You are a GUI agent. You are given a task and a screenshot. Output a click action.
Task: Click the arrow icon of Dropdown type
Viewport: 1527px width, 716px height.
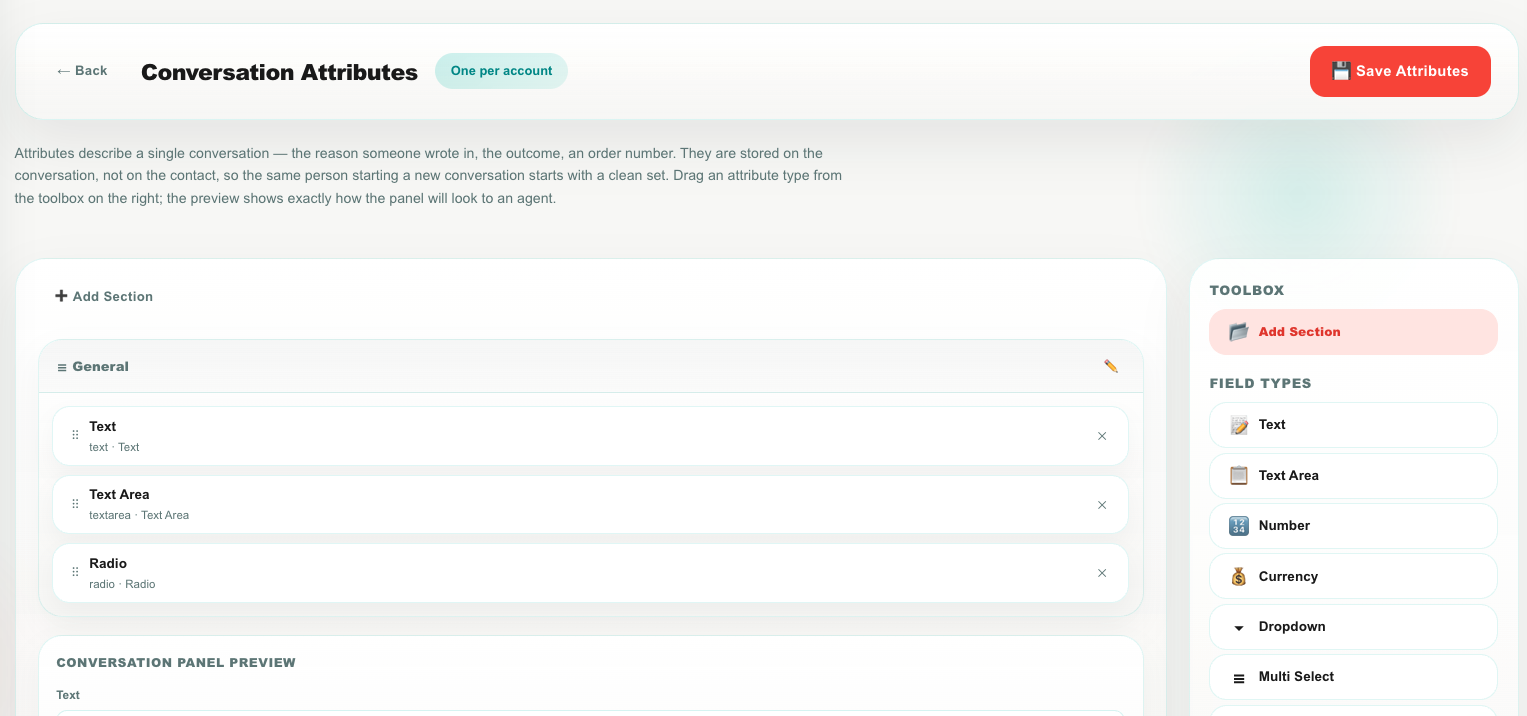pyautogui.click(x=1239, y=628)
